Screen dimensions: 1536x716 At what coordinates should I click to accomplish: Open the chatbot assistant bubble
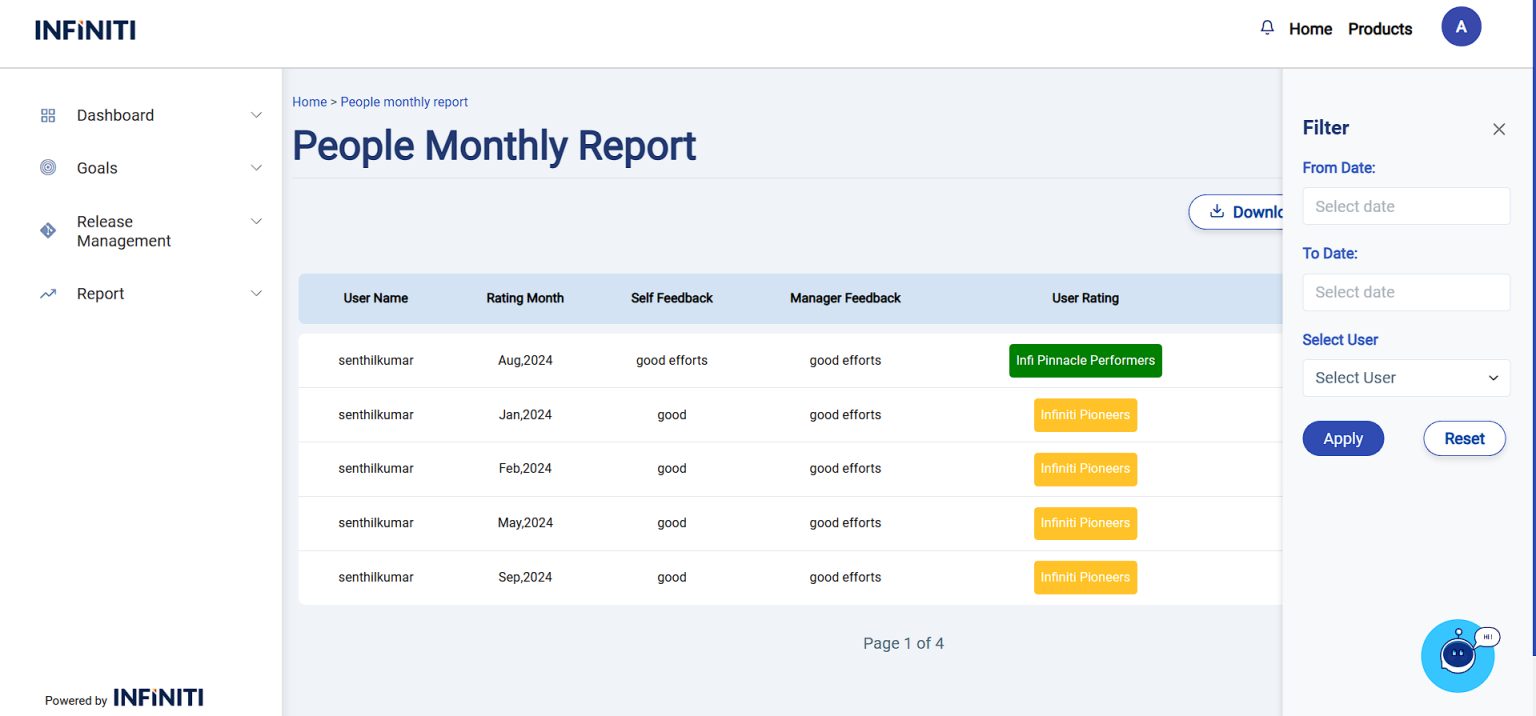coord(1458,655)
